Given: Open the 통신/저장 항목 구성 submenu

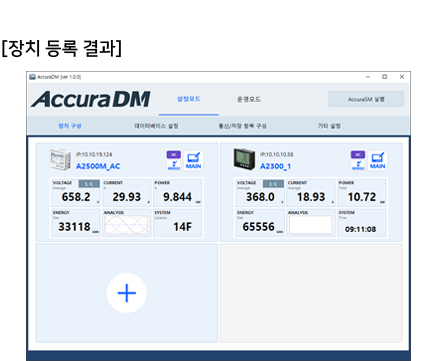Looking at the screenshot, I should pos(242,126).
